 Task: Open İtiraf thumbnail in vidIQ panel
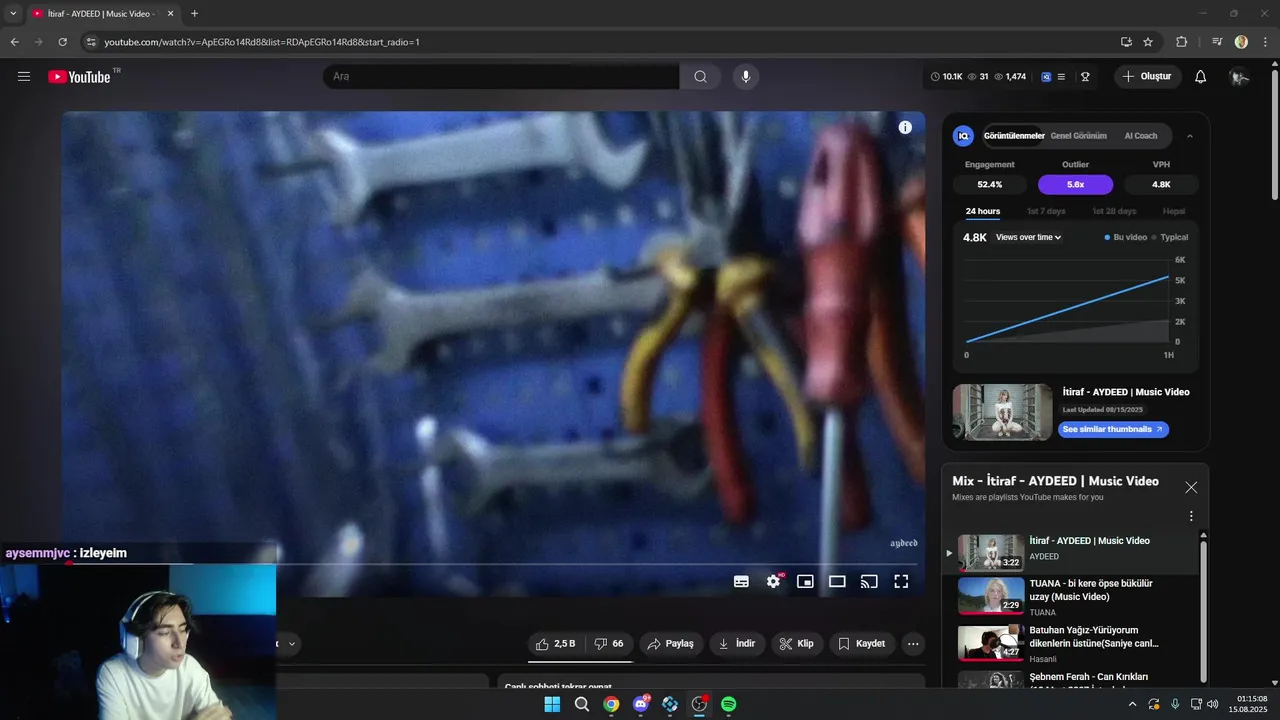[x=1002, y=412]
